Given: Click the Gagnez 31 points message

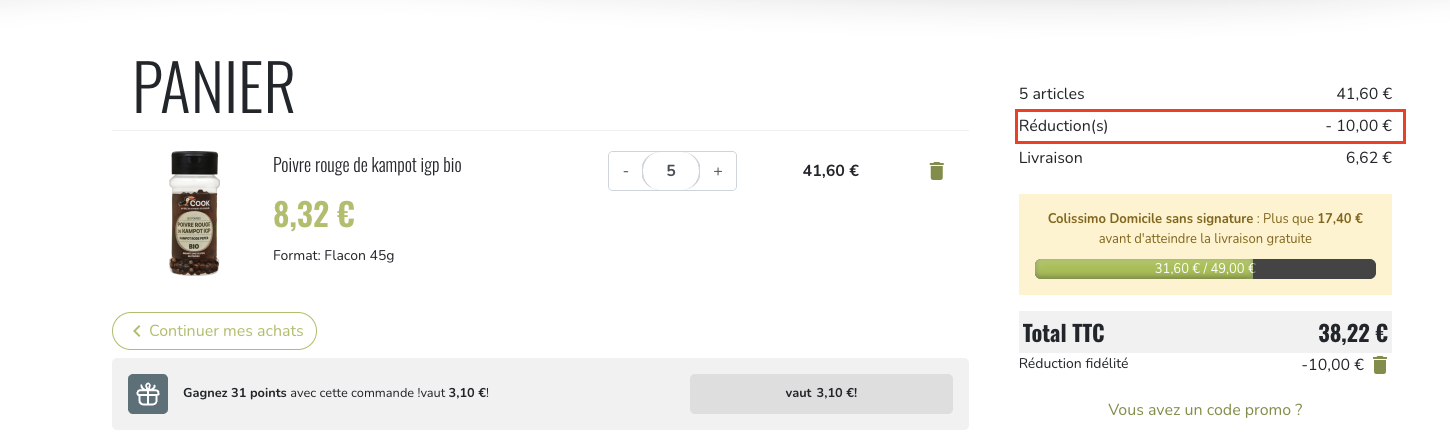Looking at the screenshot, I should [336, 393].
